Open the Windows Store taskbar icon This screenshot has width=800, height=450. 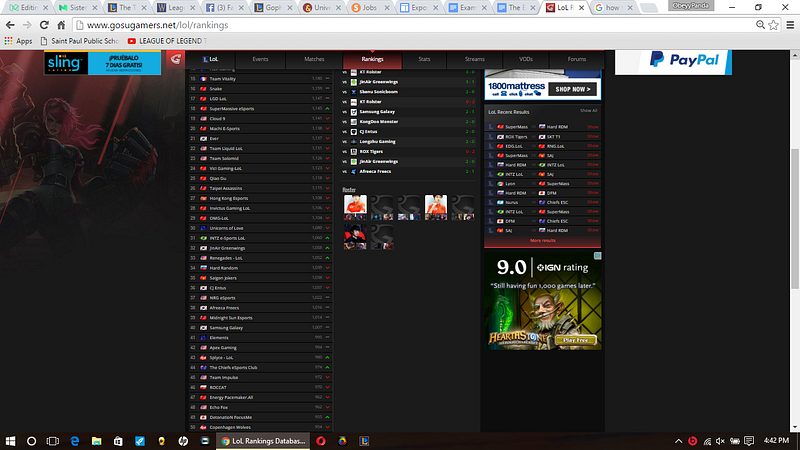click(118, 441)
